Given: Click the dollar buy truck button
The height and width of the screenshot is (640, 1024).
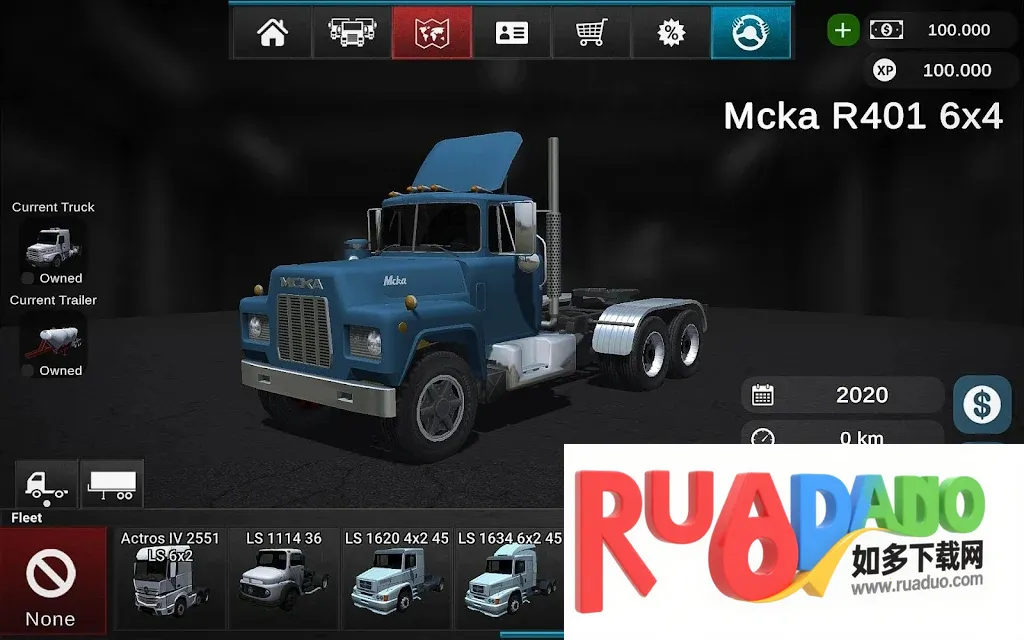Looking at the screenshot, I should 981,404.
